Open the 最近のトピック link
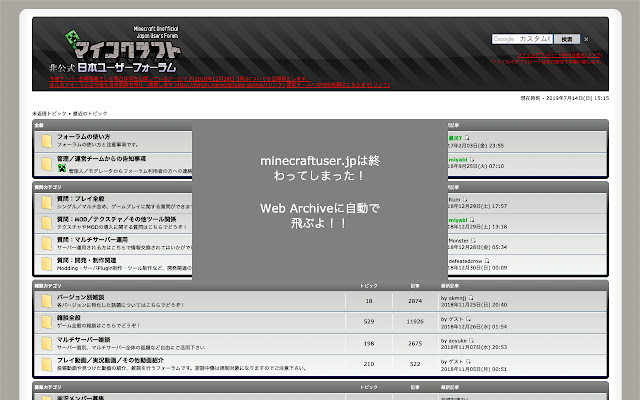This screenshot has height=400, width=640. 90,113
